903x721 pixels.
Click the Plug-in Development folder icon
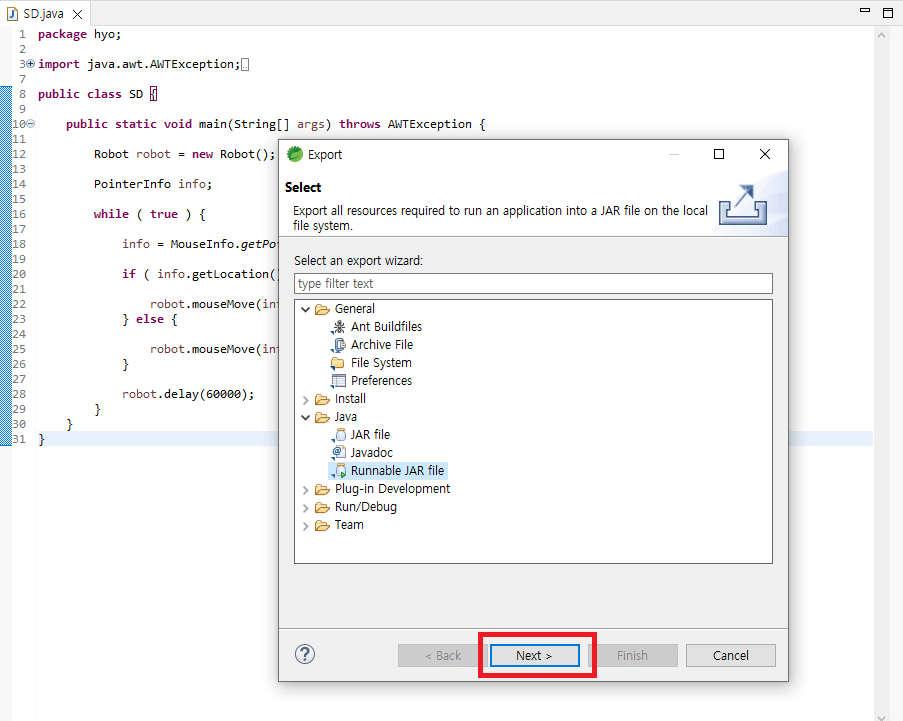point(322,489)
